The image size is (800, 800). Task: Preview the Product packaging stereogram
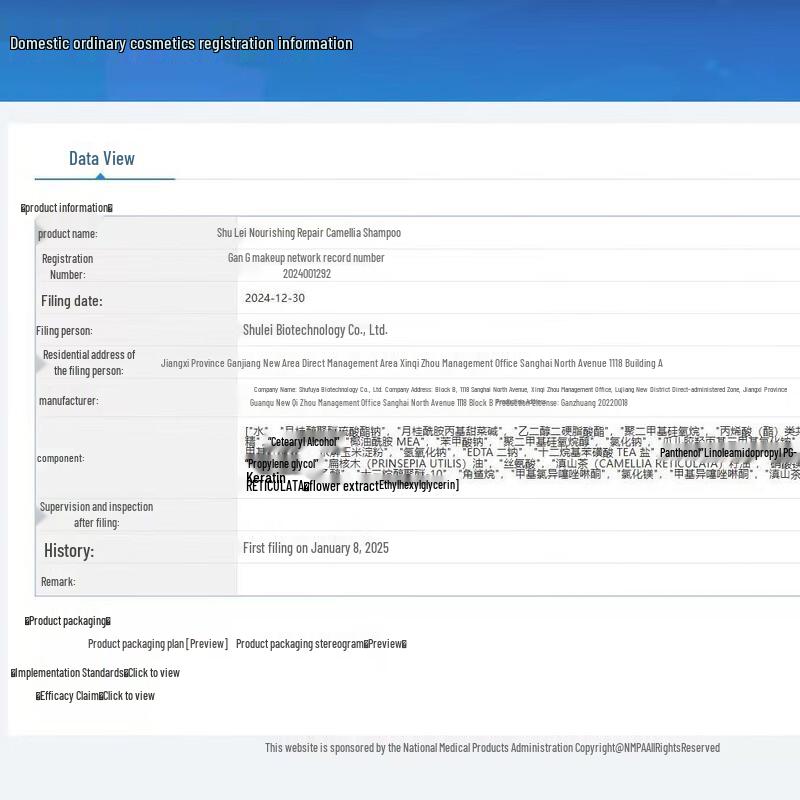(385, 644)
